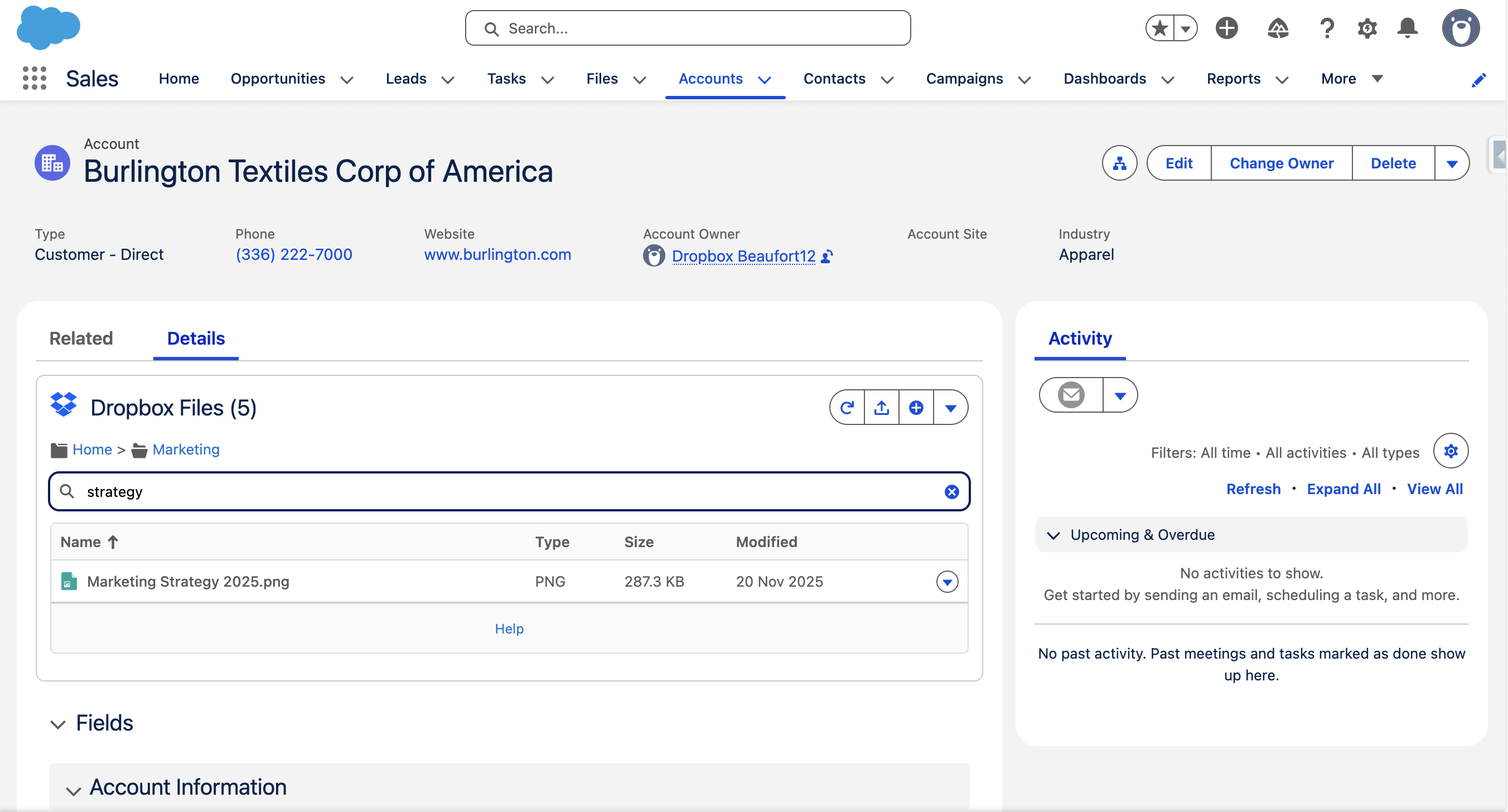Click the global Search box

pos(688,28)
